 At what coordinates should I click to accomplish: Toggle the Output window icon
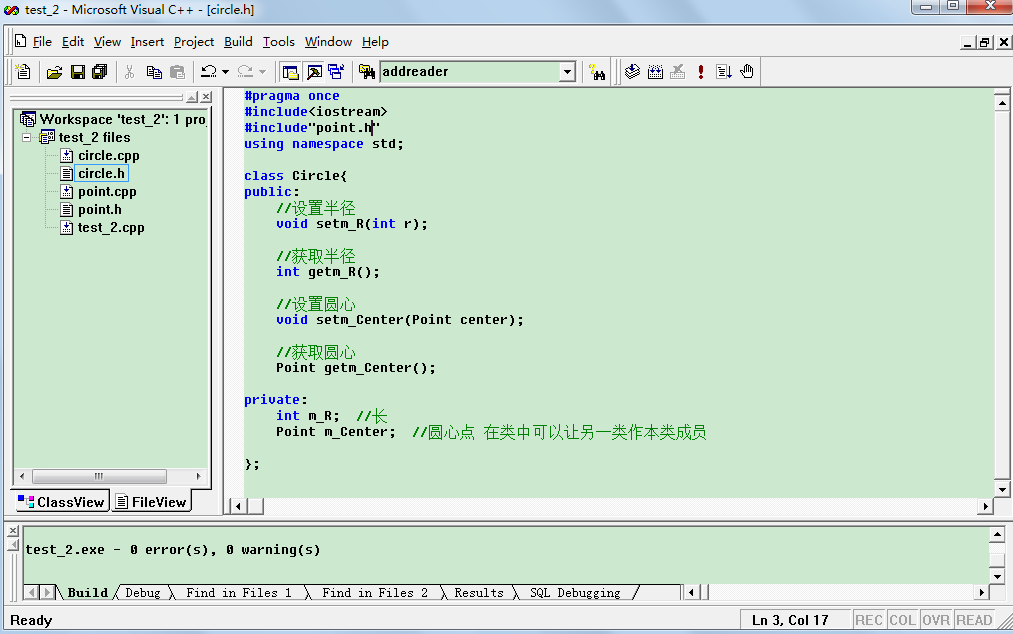[314, 72]
